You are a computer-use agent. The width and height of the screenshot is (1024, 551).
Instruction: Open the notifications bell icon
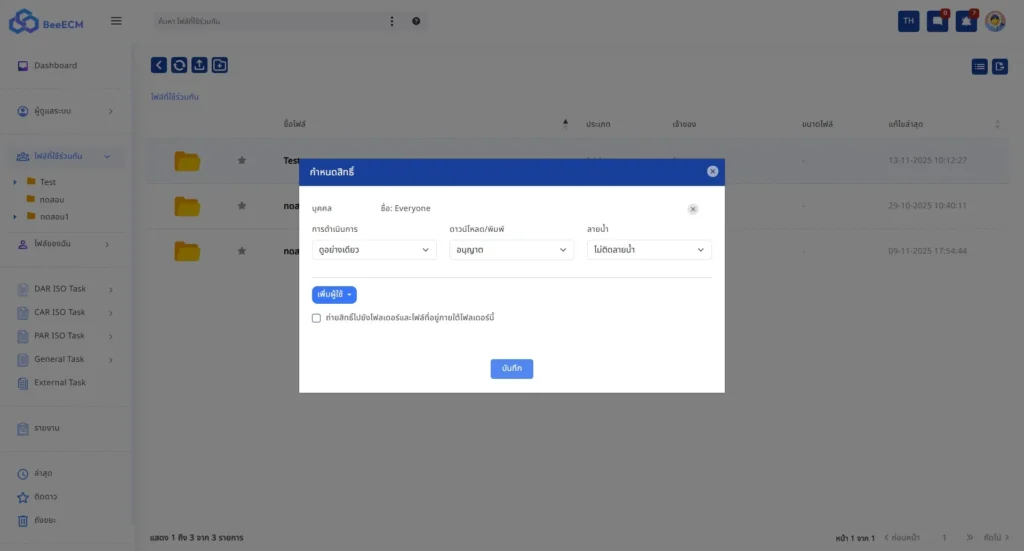coord(966,21)
